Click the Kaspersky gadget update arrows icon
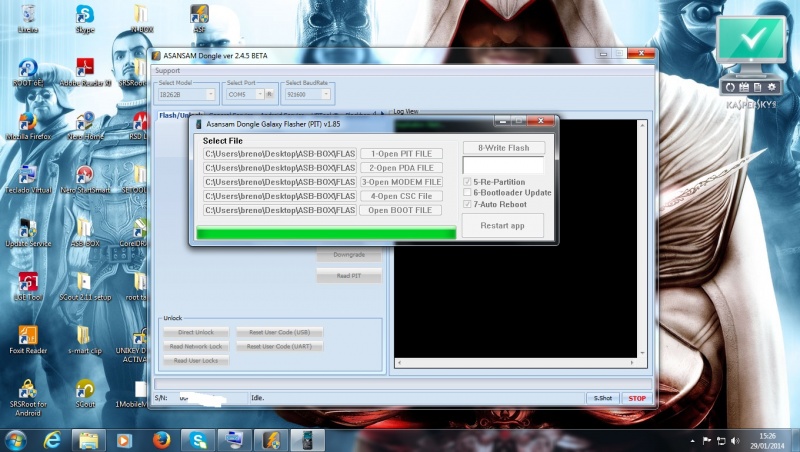 (730, 87)
